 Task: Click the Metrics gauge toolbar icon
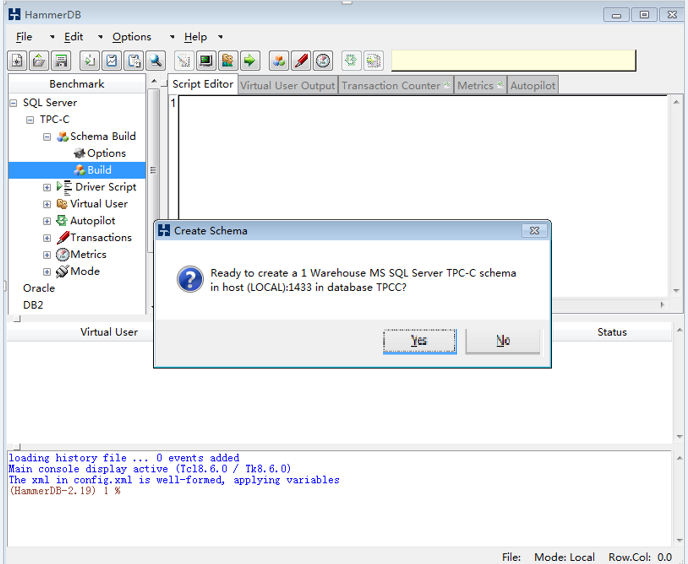pos(323,61)
